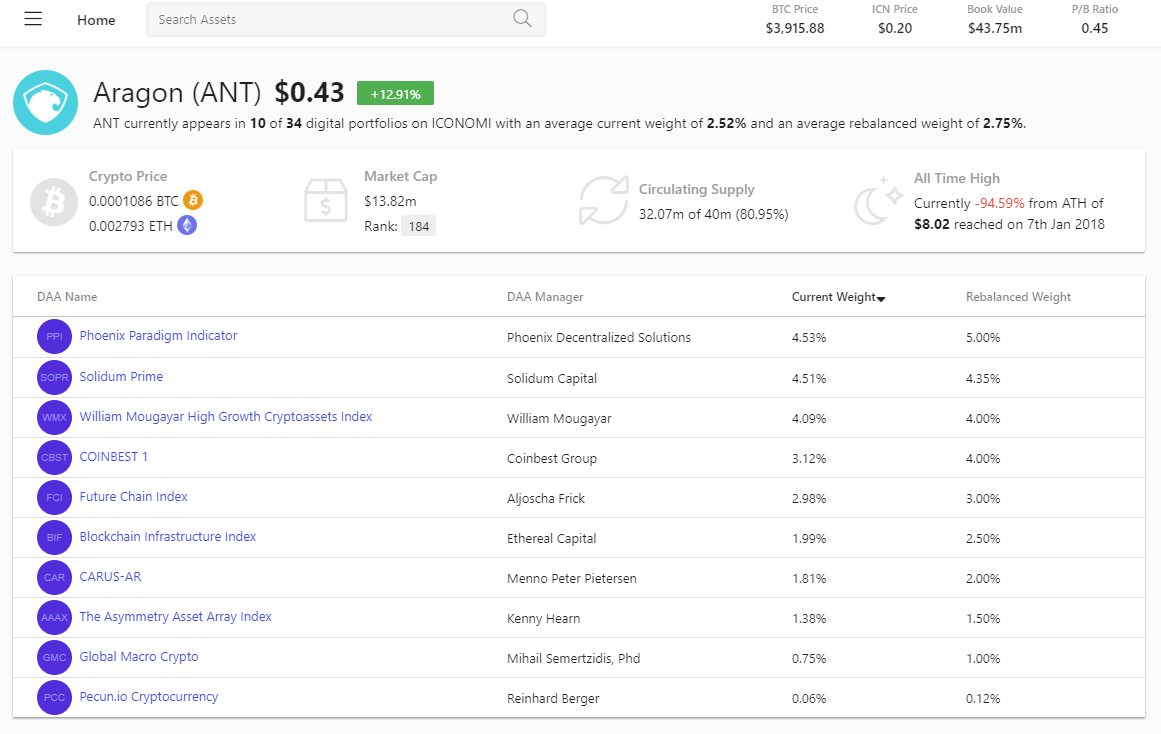Open the hamburger menu icon
Image resolution: width=1161 pixels, height=734 pixels.
(33, 19)
